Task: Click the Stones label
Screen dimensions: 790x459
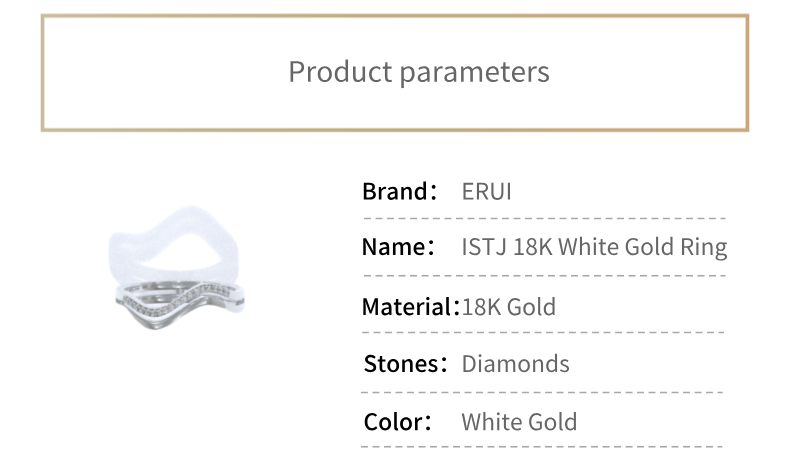Action: [405, 364]
